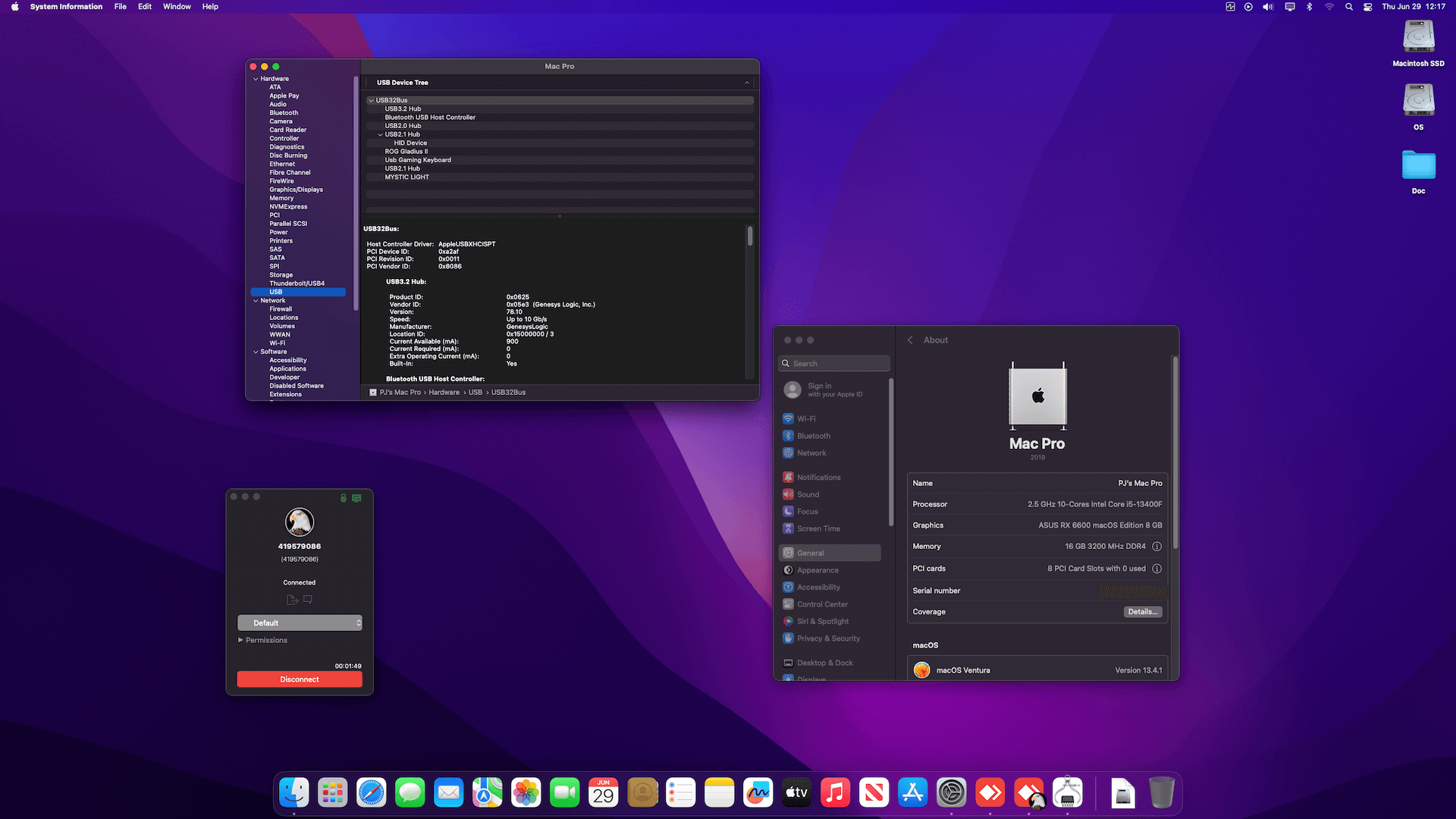This screenshot has height=819, width=1456.
Task: Open Finder from the dock
Action: 294,793
